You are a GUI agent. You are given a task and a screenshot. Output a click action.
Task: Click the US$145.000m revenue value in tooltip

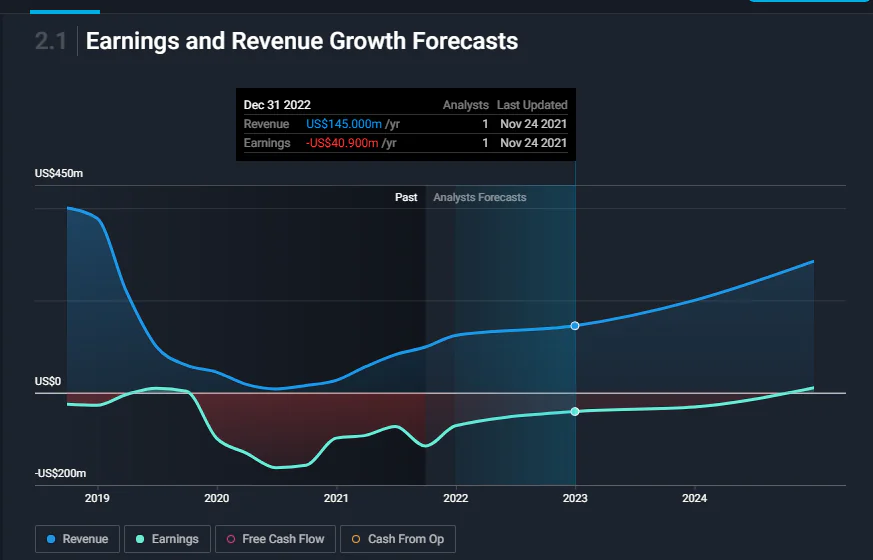344,124
